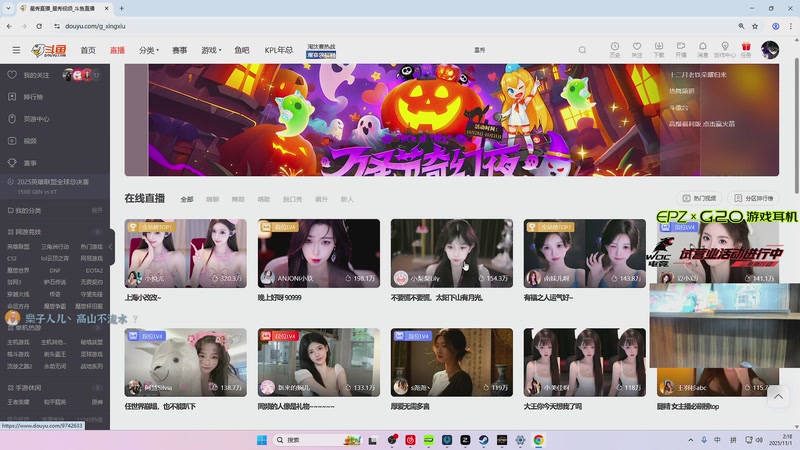This screenshot has width=800, height=450.
Task: Click the back-to-top arrow button
Action: point(778,396)
